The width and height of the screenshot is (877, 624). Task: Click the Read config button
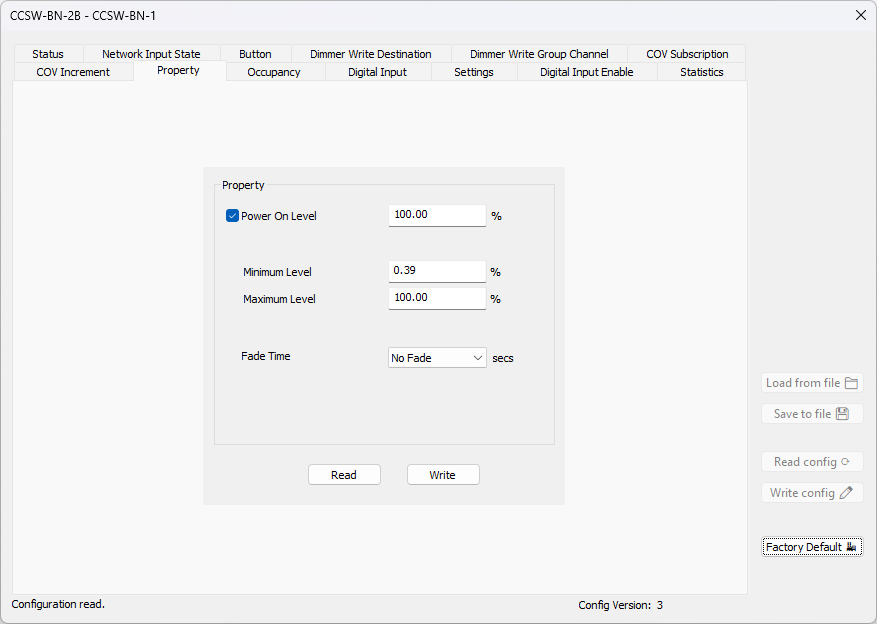coord(812,462)
